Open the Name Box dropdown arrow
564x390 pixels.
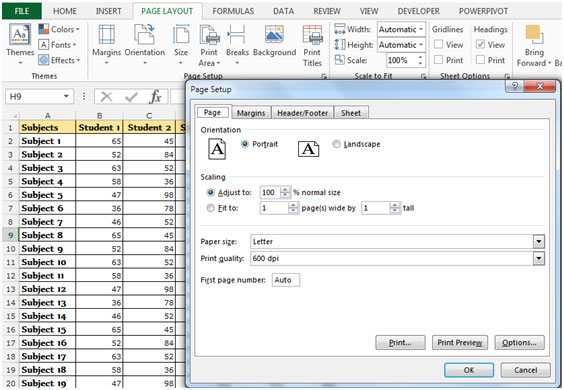[66, 96]
